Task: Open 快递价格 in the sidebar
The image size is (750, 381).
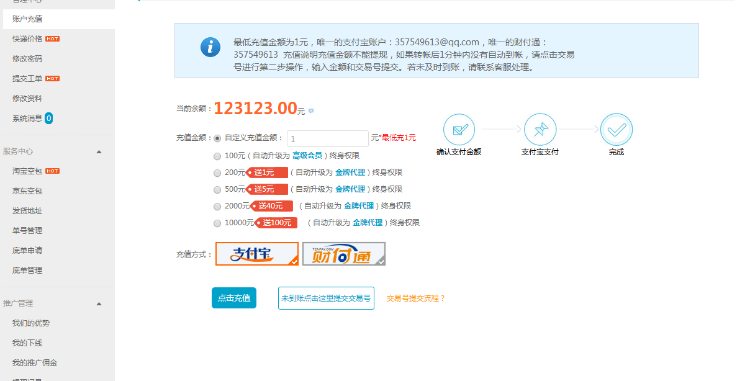Action: click(x=27, y=39)
